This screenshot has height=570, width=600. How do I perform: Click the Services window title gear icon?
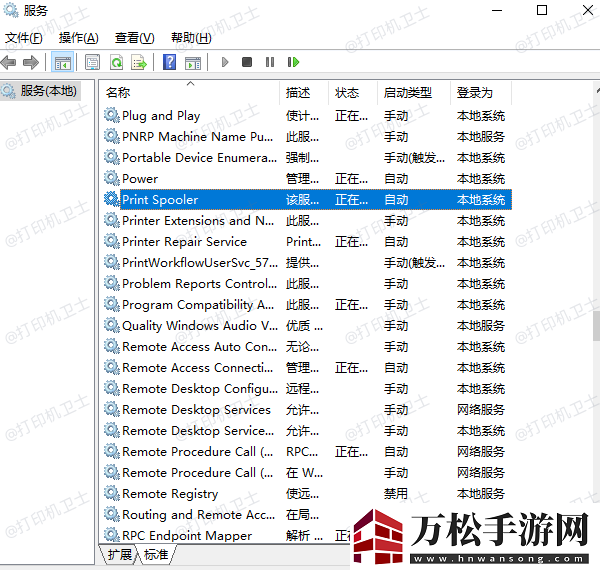(11, 10)
